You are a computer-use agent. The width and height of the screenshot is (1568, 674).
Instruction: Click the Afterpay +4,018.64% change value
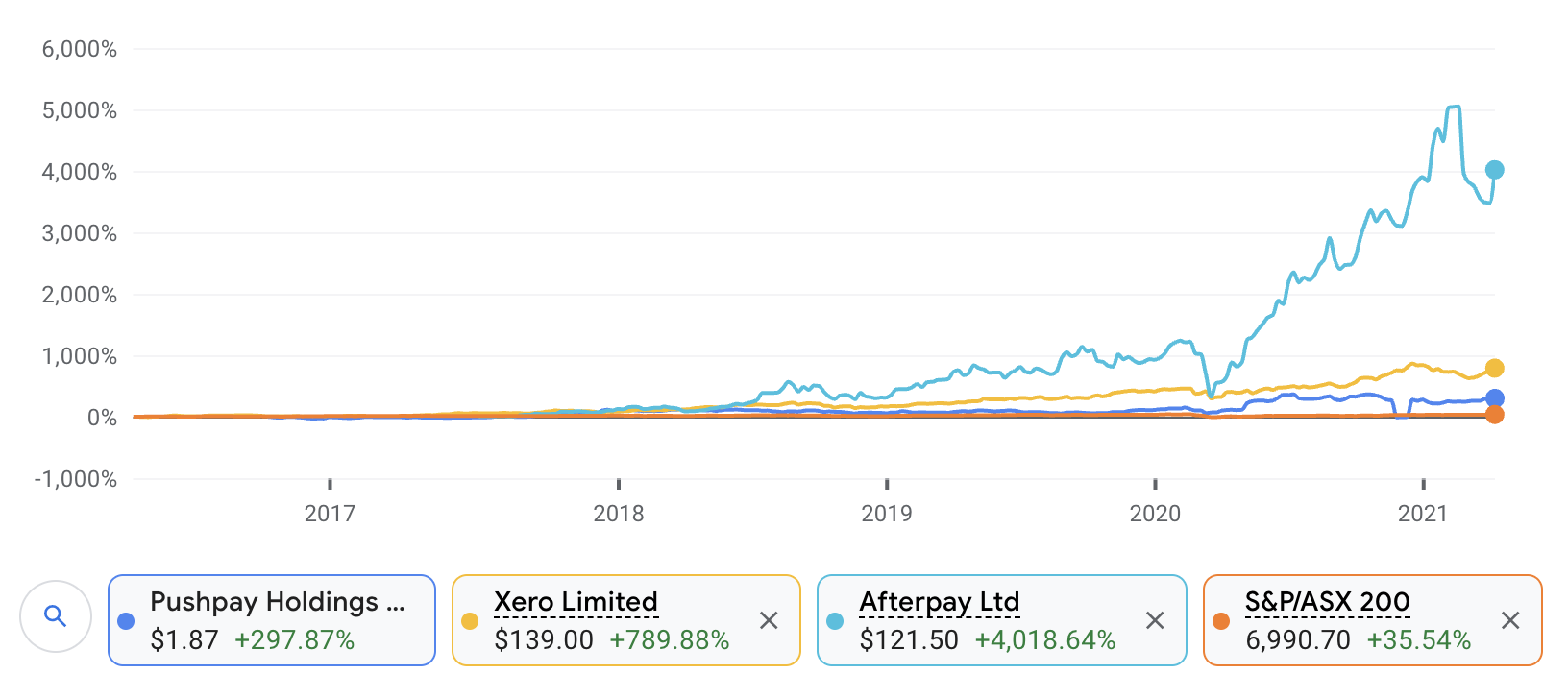1044,640
